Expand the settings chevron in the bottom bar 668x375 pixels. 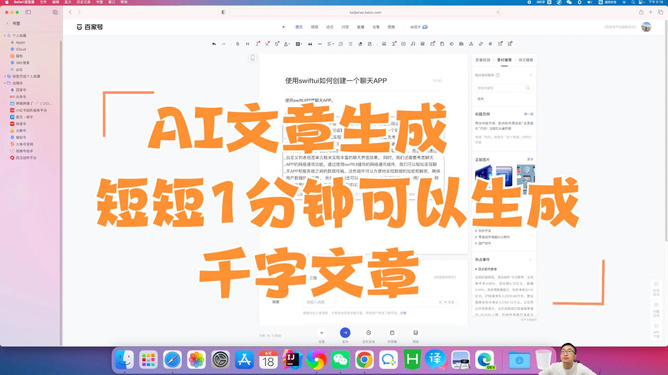pyautogui.click(x=322, y=333)
